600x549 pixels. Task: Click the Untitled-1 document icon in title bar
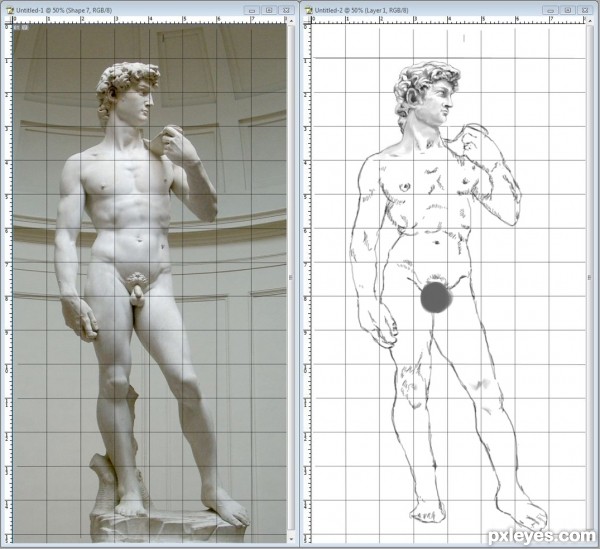10,10
